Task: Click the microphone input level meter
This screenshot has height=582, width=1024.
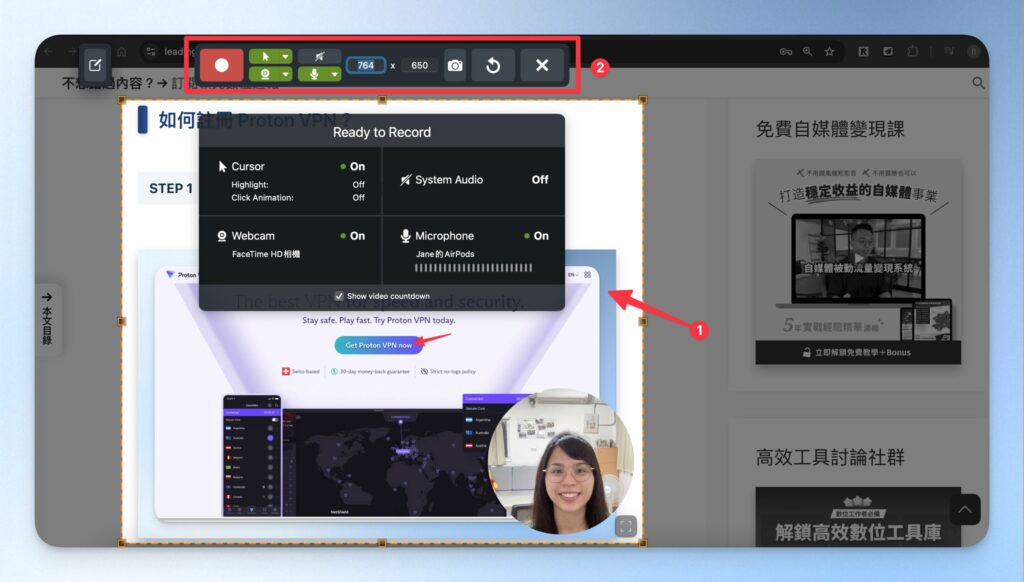Action: click(x=473, y=268)
